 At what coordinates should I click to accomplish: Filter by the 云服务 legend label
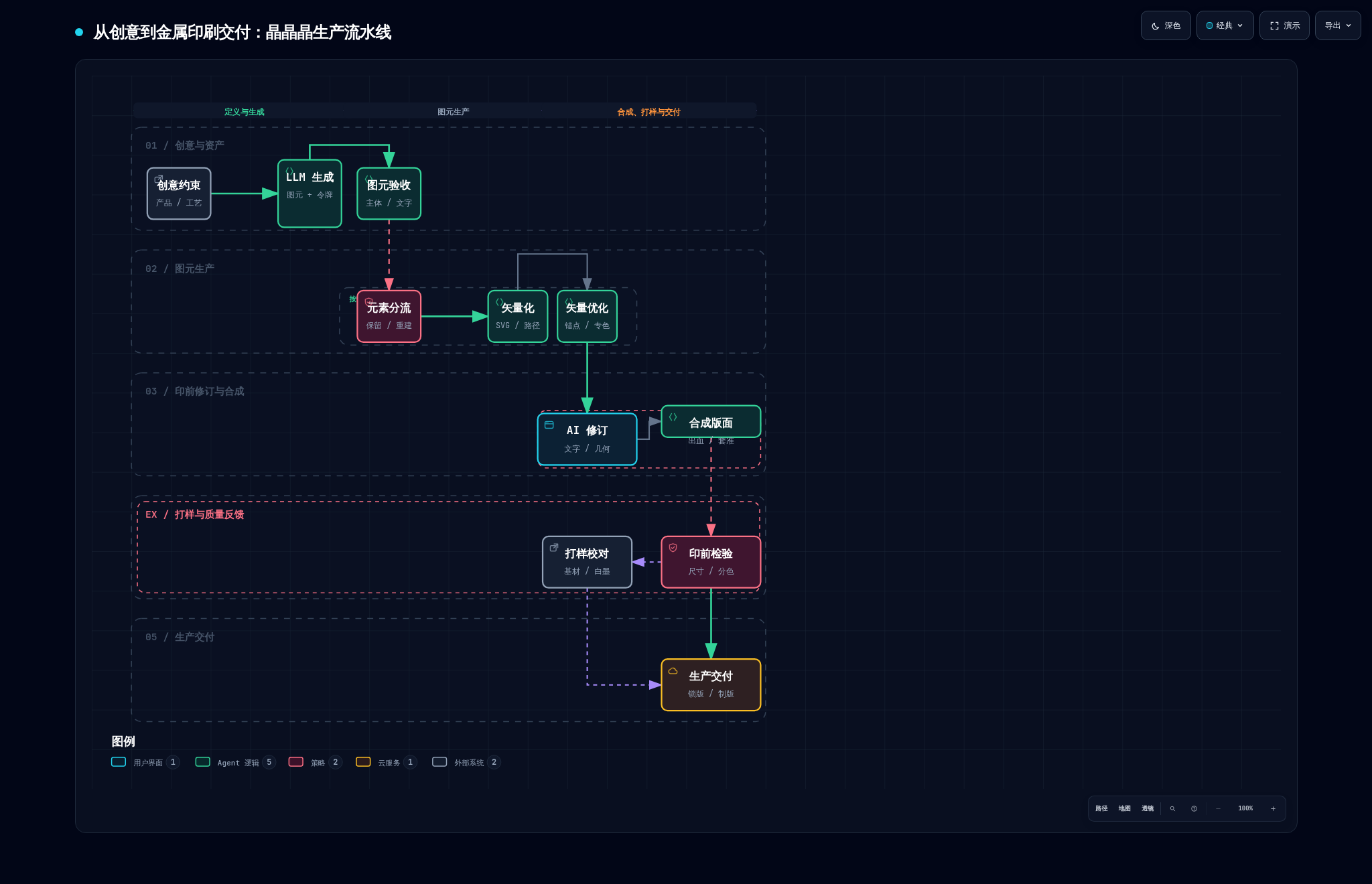[389, 763]
